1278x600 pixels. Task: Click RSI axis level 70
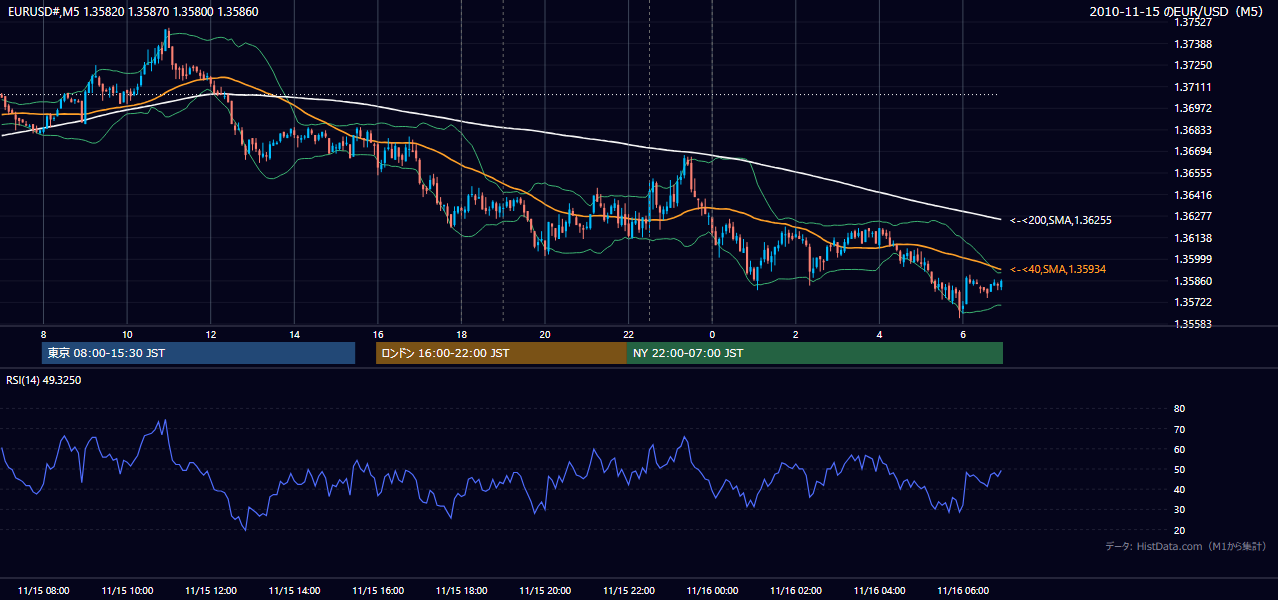click(1180, 429)
